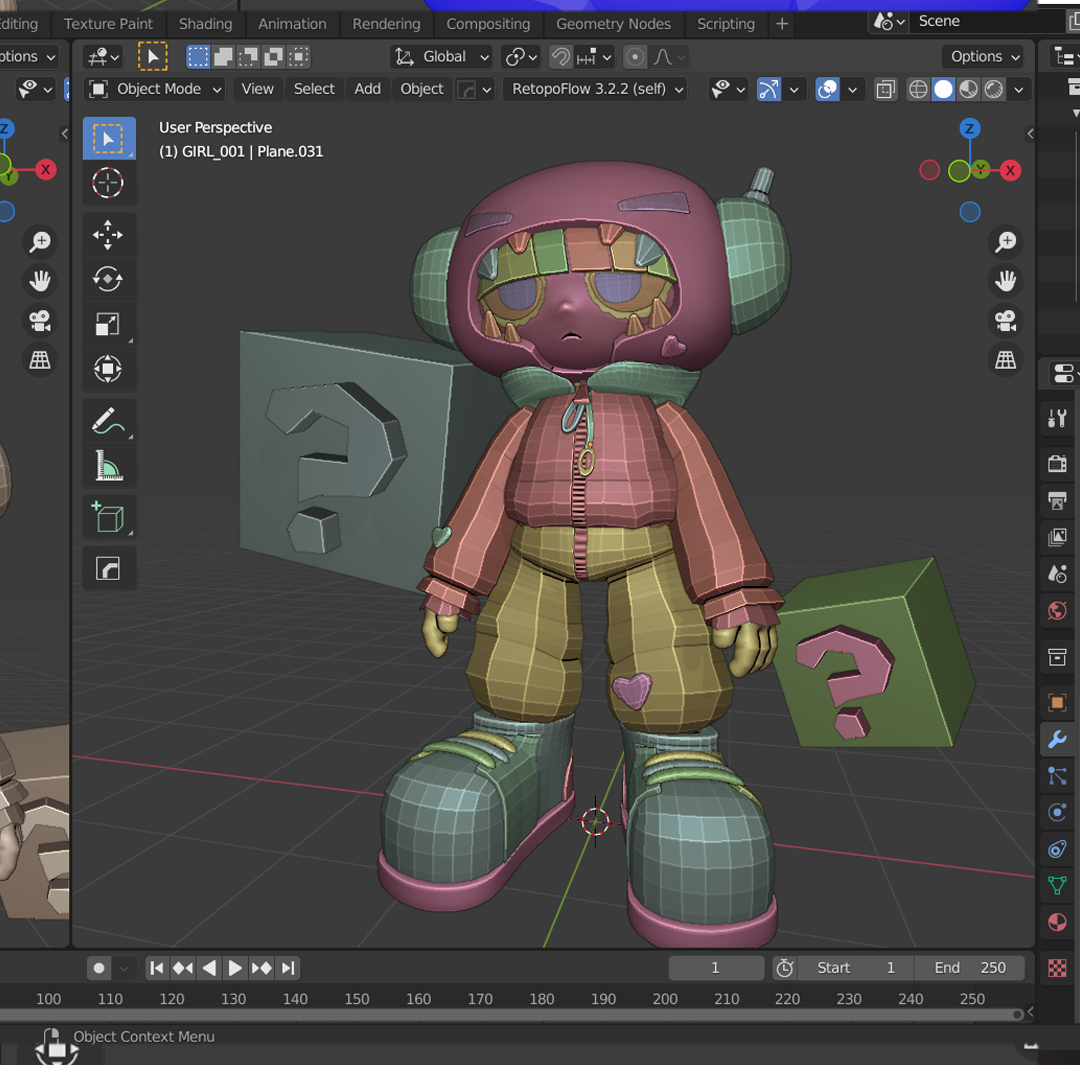
Task: Switch to Shading workspace tab
Action: (x=205, y=23)
